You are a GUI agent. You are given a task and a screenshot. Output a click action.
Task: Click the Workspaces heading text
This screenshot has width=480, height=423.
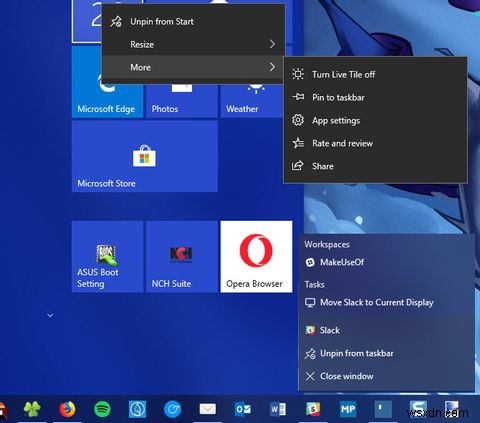(327, 245)
